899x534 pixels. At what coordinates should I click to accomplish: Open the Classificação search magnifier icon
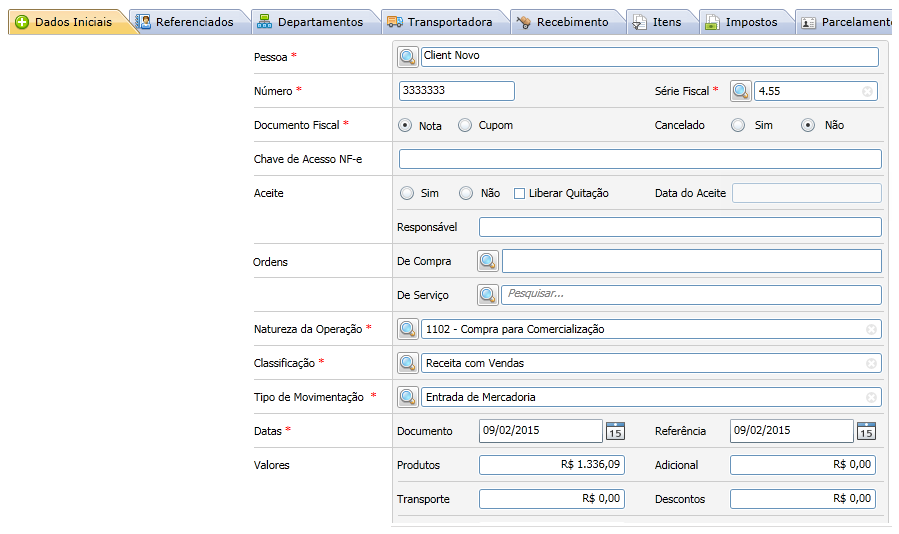408,363
